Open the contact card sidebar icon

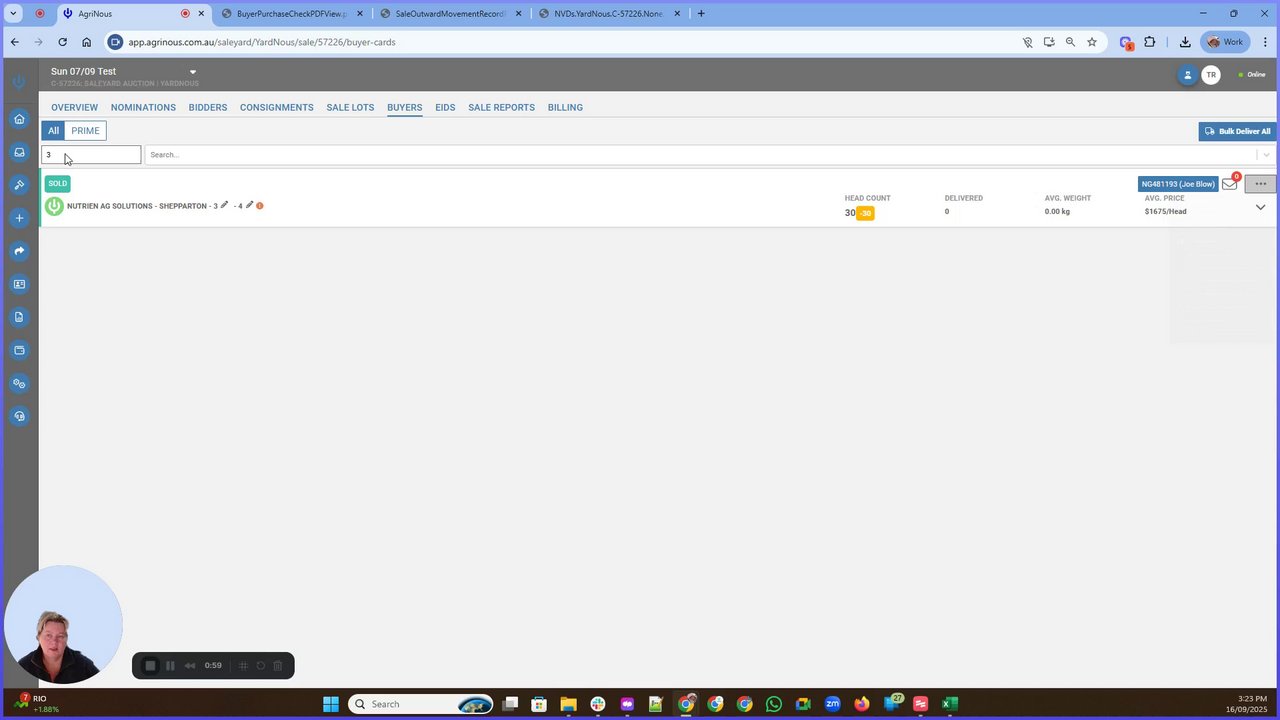coord(19,284)
